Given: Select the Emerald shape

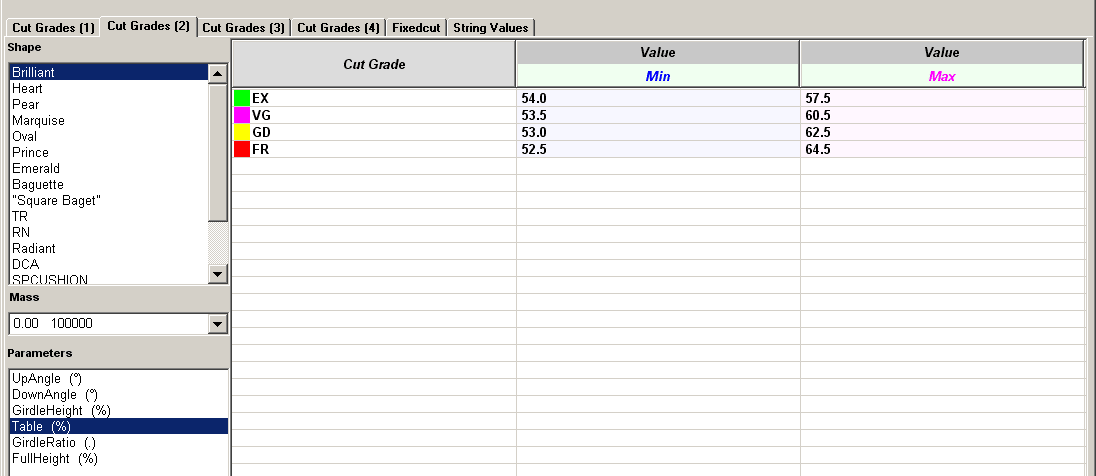Looking at the screenshot, I should click(36, 169).
